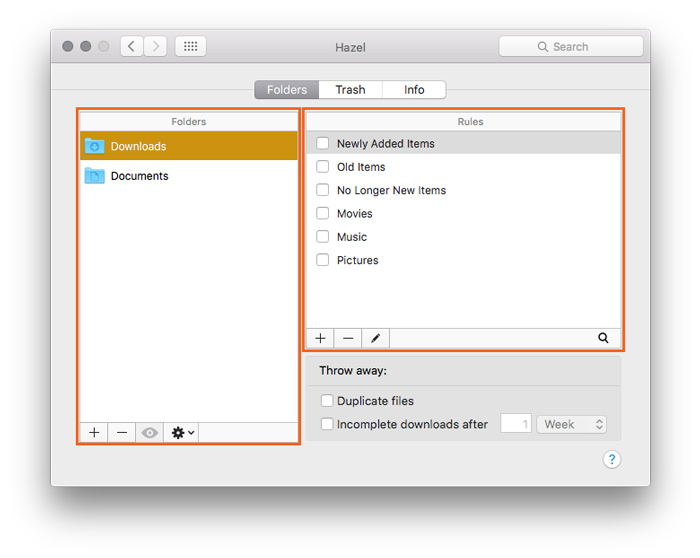Select the Documents folder
The width and height of the screenshot is (700, 558).
point(139,176)
